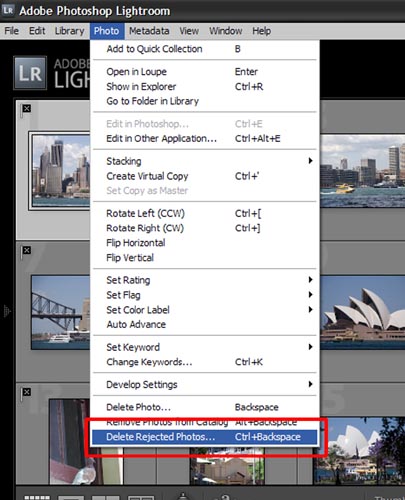Choose Delete Photo option

pos(205,407)
